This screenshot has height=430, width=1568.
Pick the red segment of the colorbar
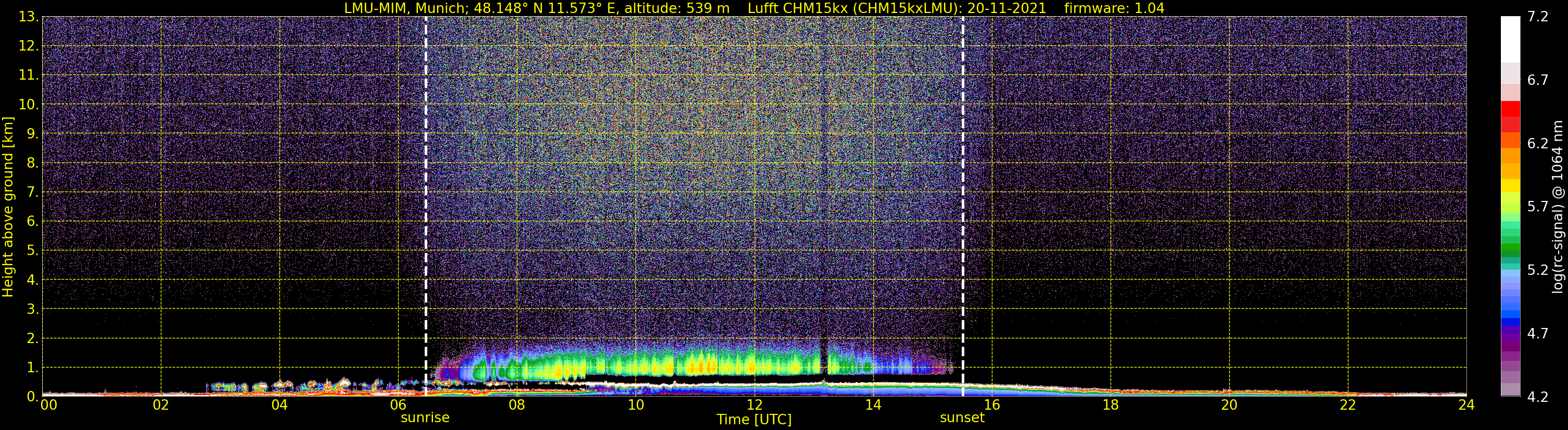coord(1510,109)
